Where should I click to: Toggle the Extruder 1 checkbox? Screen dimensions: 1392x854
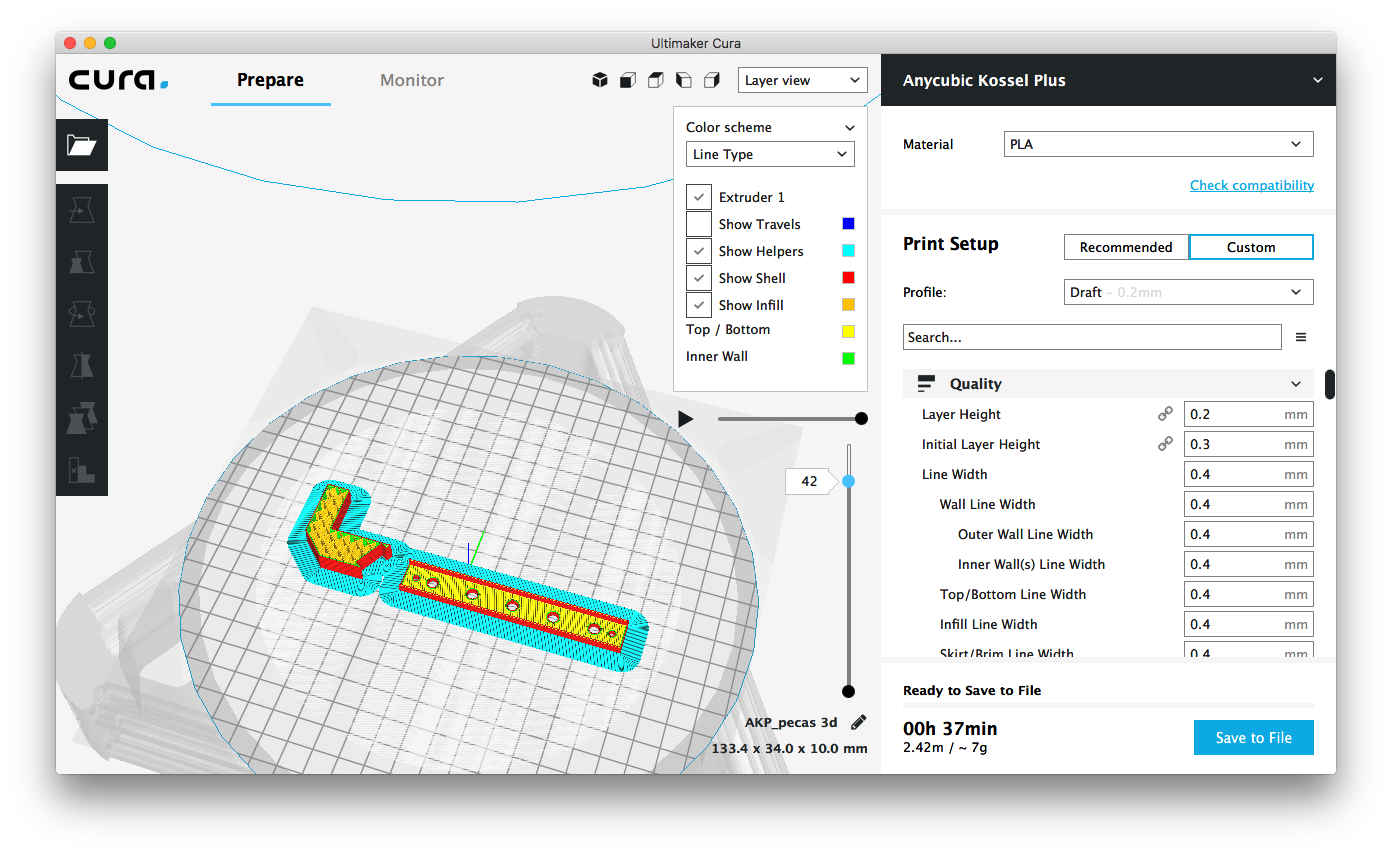click(x=700, y=197)
